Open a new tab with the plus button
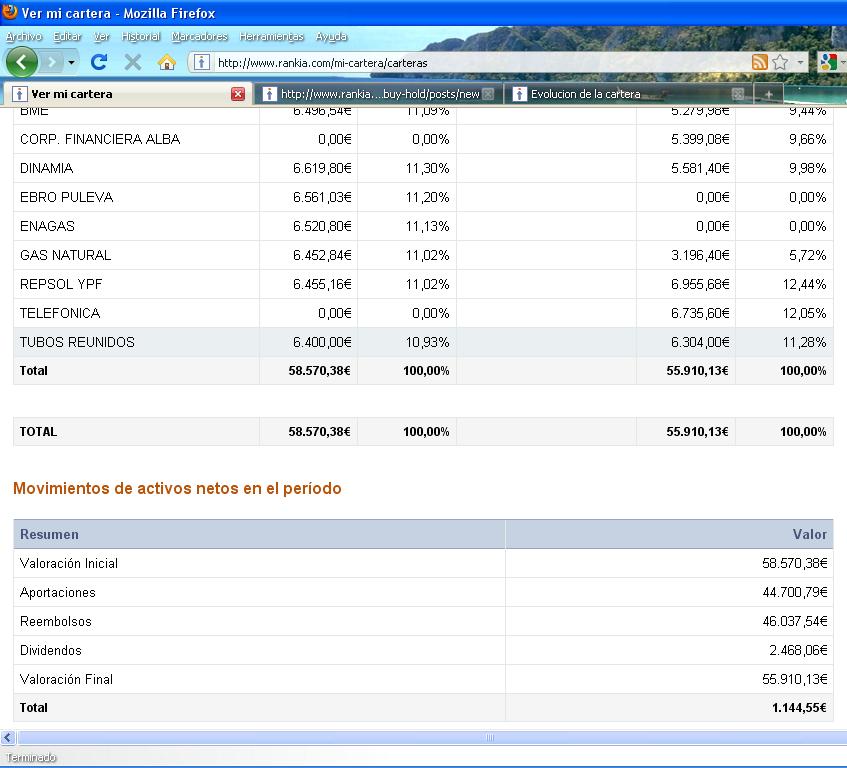This screenshot has width=847, height=768. pyautogui.click(x=768, y=94)
